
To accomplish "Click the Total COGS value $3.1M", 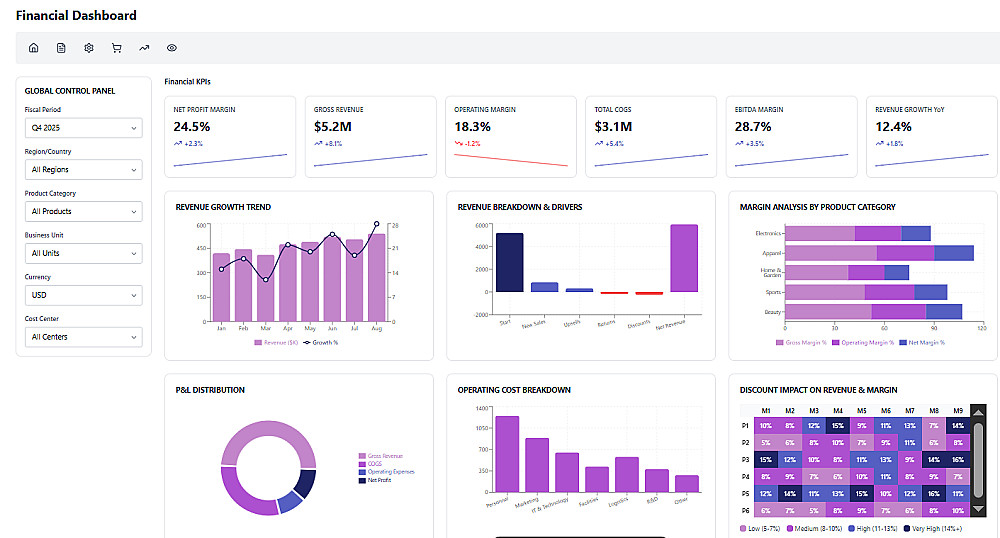I will 613,127.
